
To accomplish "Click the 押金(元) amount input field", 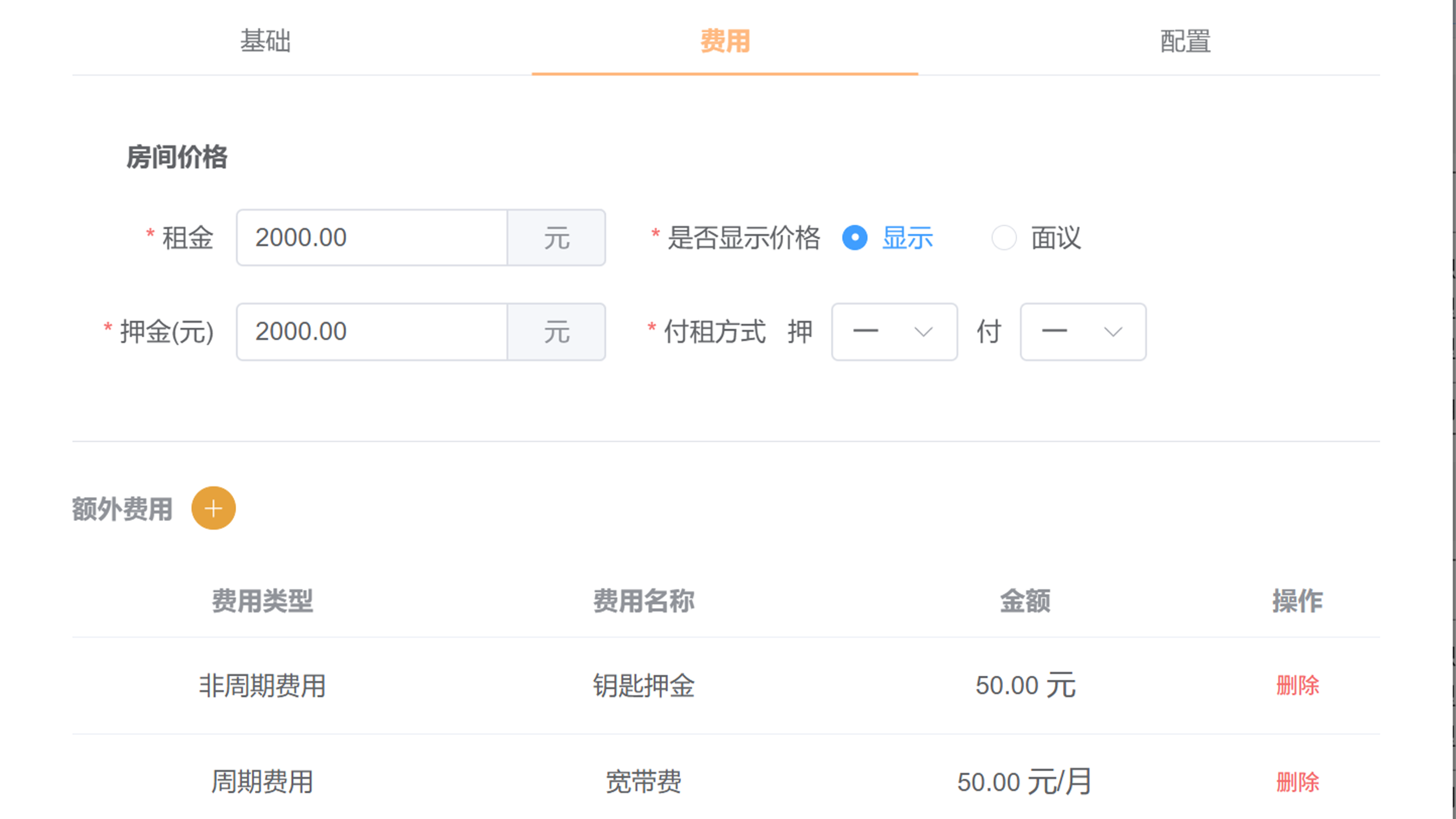I will [x=372, y=332].
